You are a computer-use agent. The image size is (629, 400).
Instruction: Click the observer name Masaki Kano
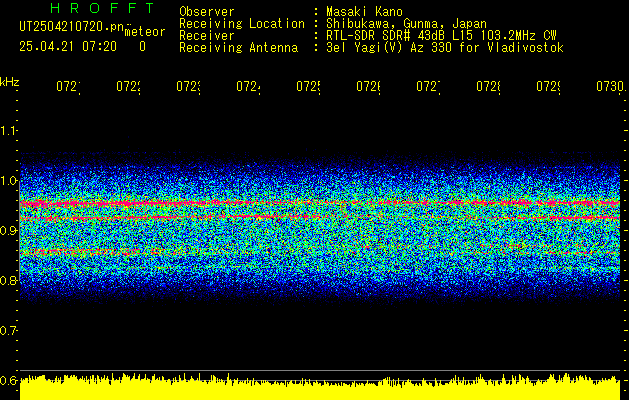[364, 11]
